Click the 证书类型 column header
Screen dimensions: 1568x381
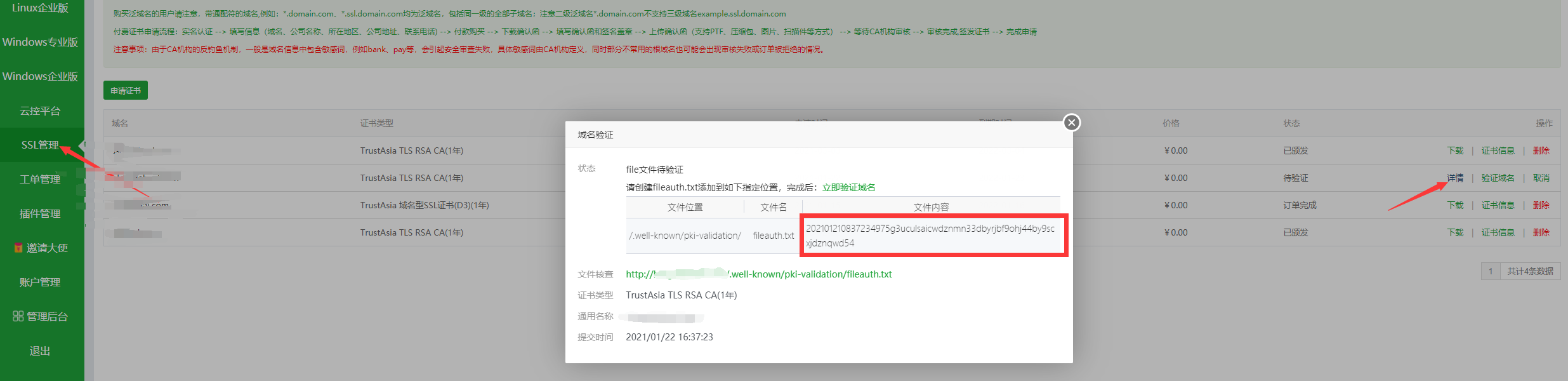pyautogui.click(x=377, y=123)
